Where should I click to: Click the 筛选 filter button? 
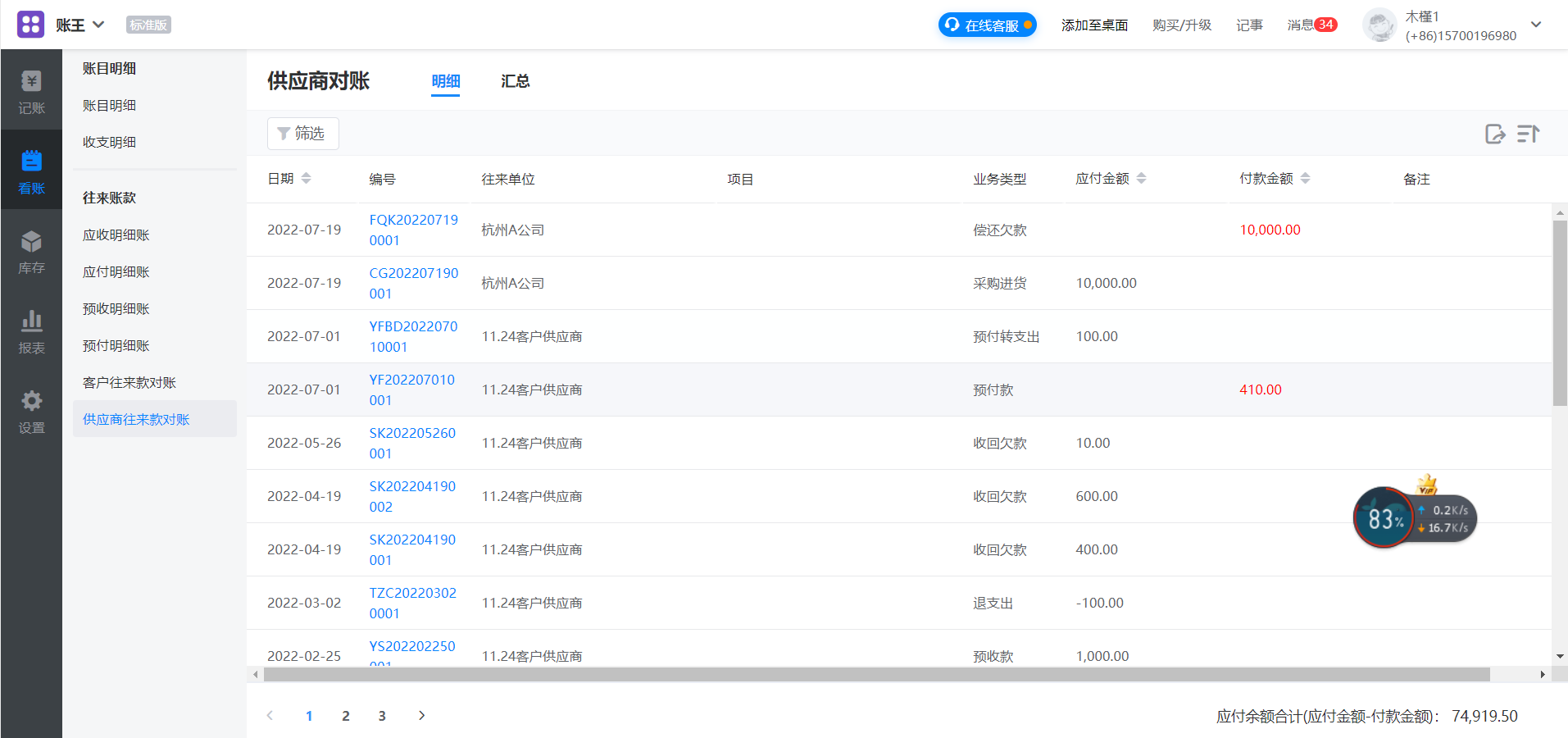tap(302, 134)
